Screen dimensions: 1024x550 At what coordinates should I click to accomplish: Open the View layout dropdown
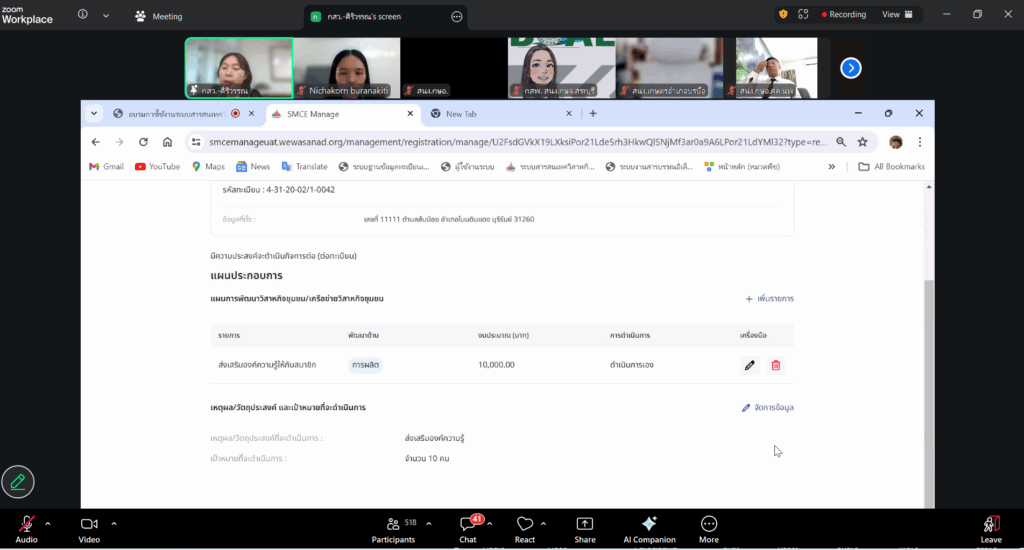(x=897, y=15)
